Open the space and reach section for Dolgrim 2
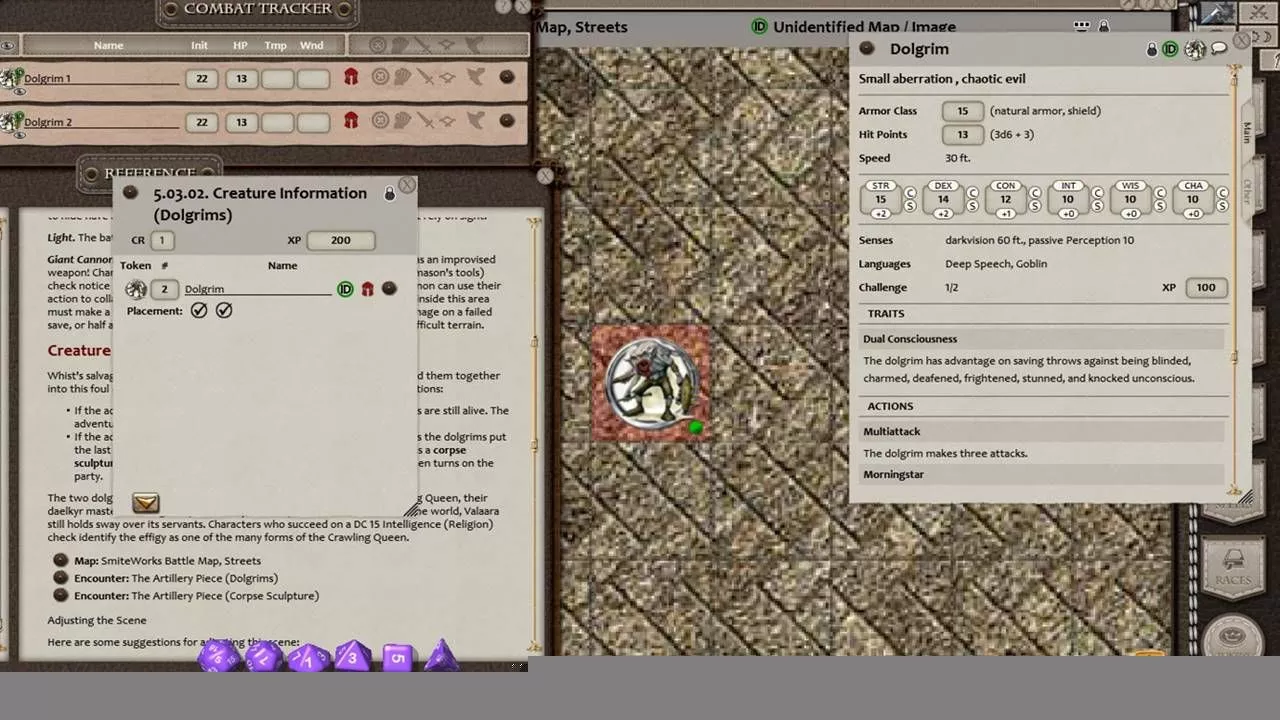The image size is (1280, 720). point(449,121)
